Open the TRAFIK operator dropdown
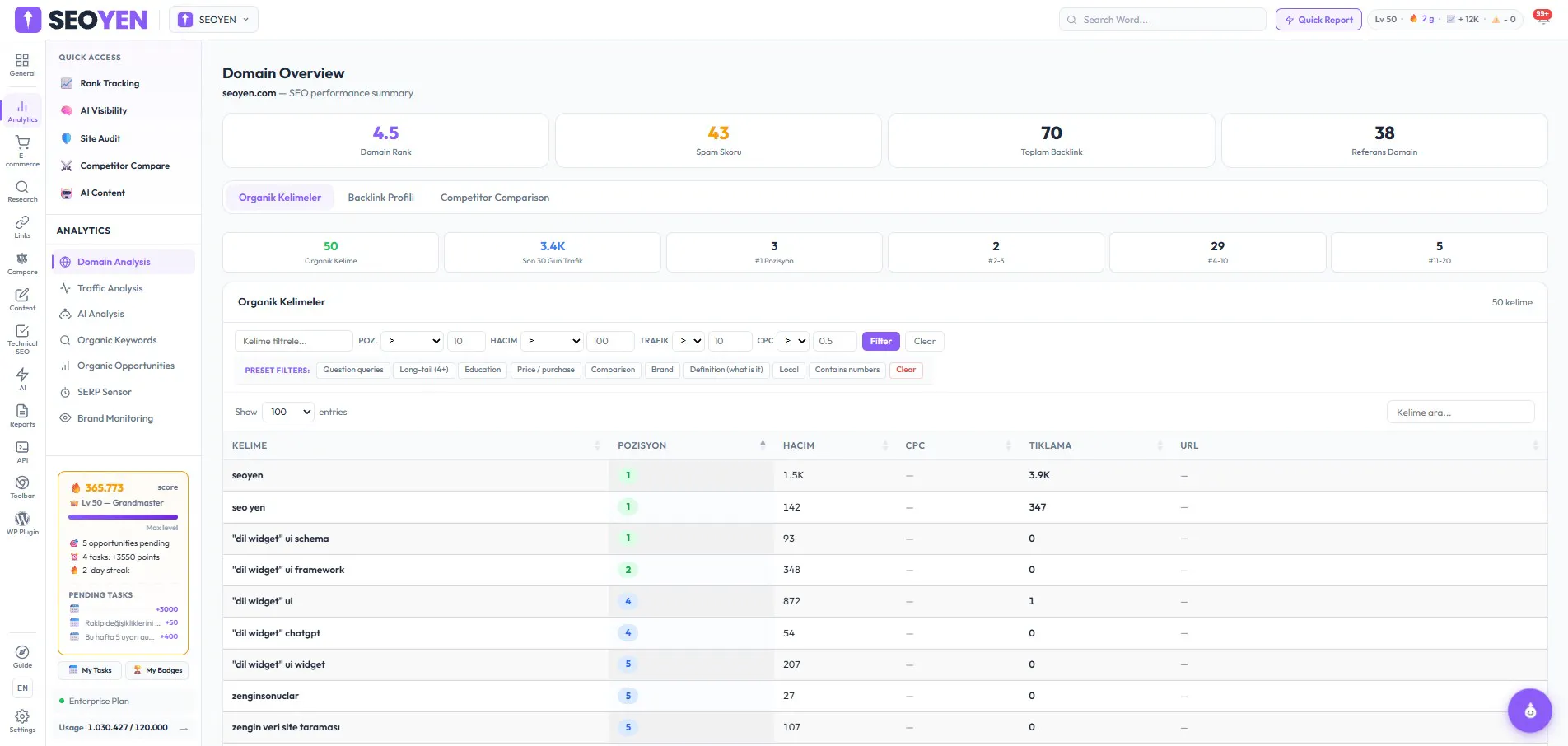1568x746 pixels. tap(688, 341)
